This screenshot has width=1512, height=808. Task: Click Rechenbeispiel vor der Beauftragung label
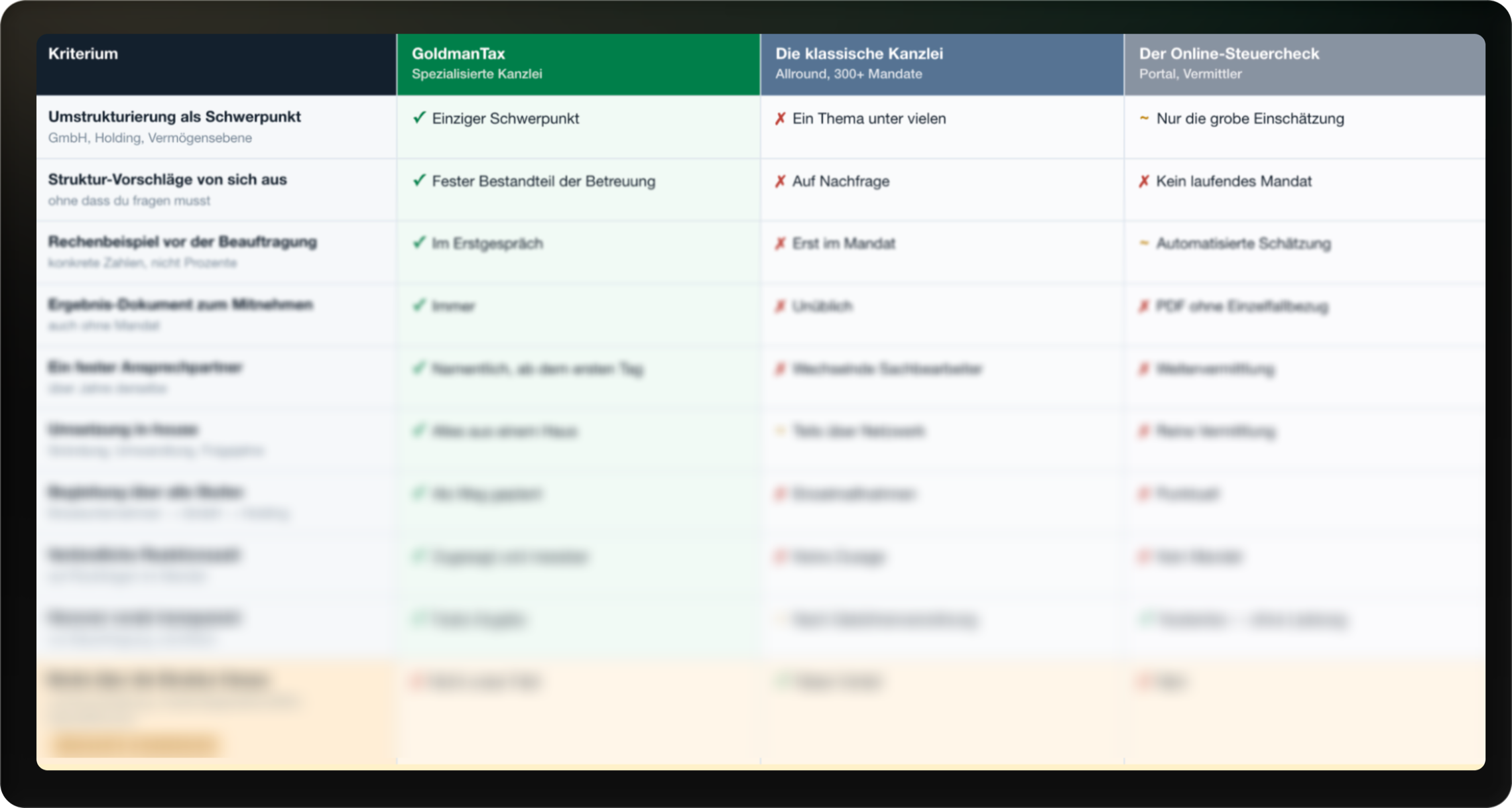pos(182,242)
